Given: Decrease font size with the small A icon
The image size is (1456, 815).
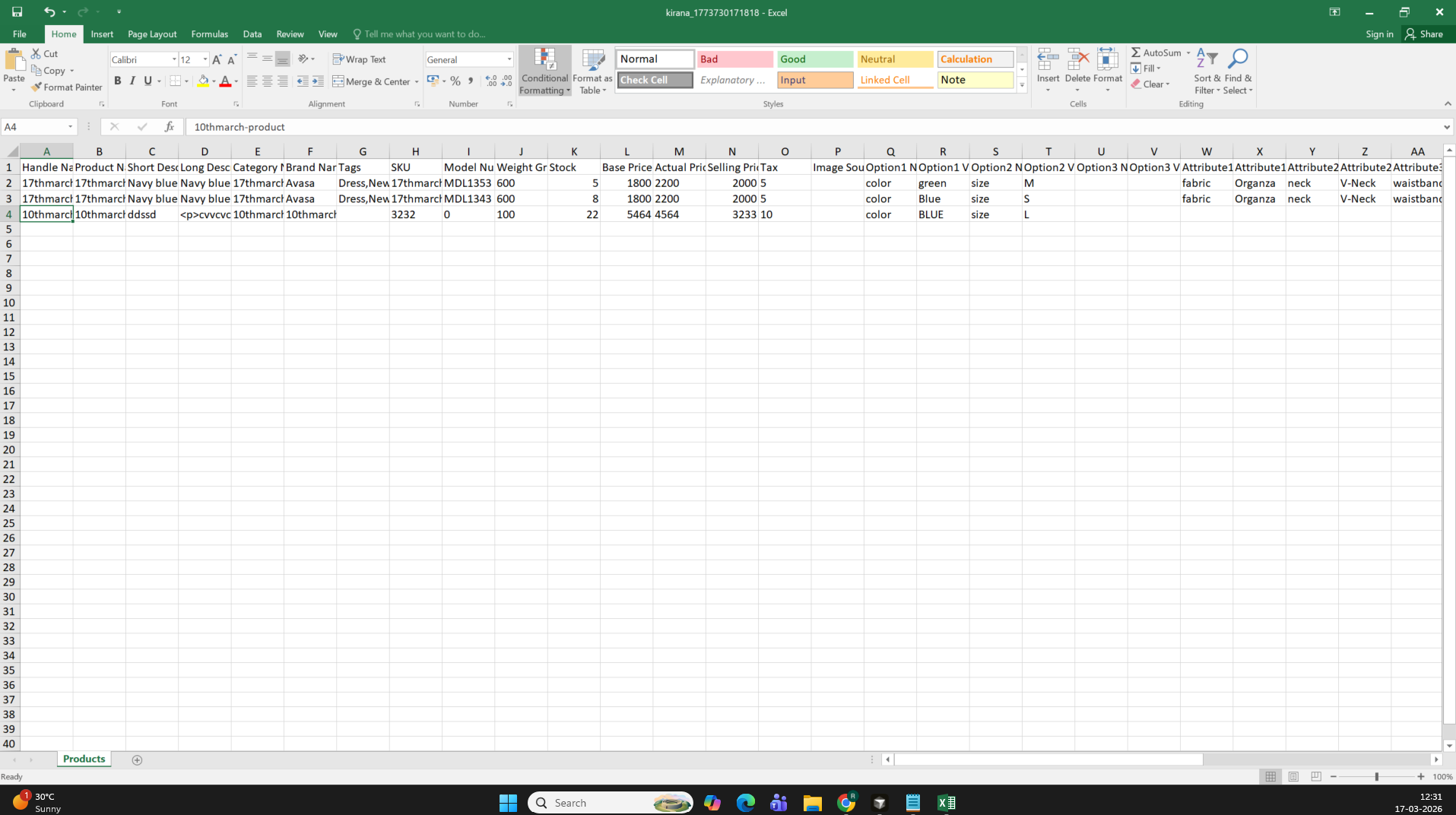Looking at the screenshot, I should (x=232, y=59).
